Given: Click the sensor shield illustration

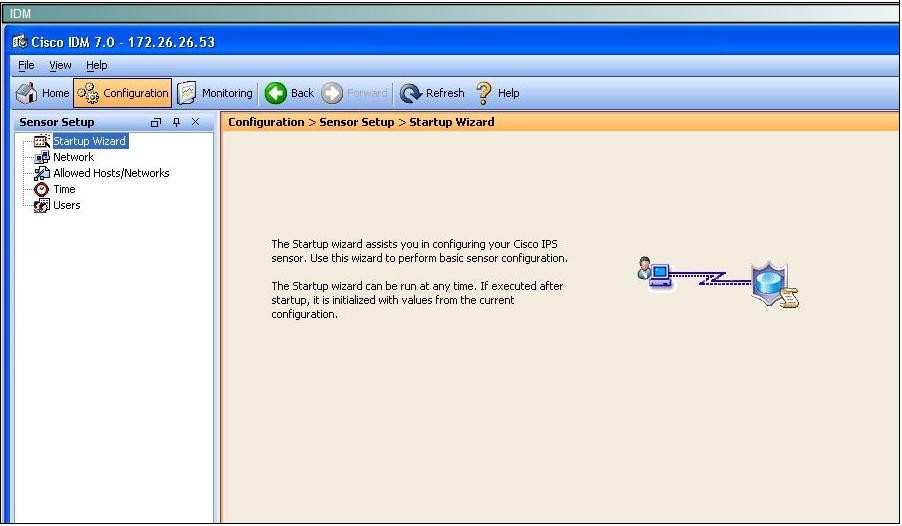Looking at the screenshot, I should pyautogui.click(x=774, y=285).
